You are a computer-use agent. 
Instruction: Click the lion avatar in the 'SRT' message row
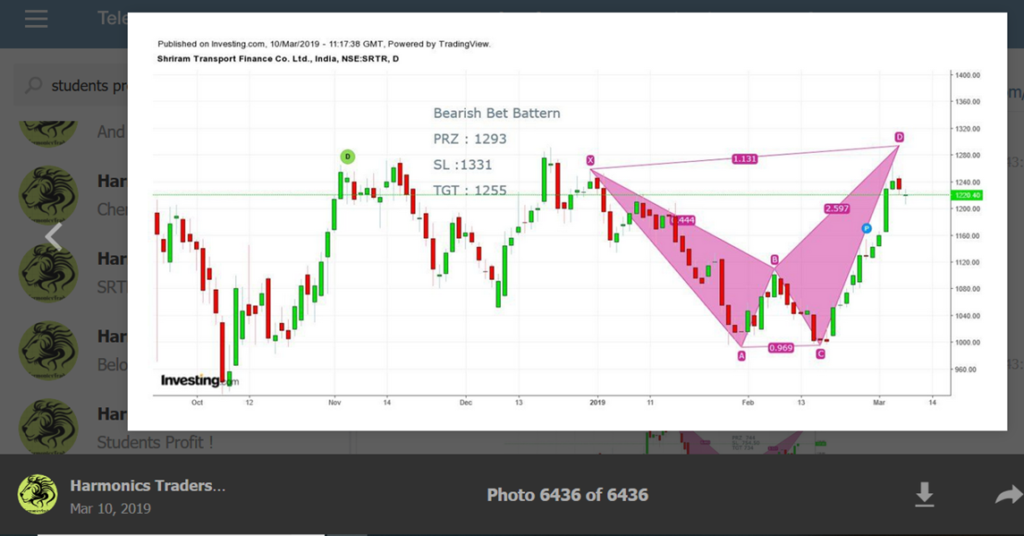tap(48, 272)
